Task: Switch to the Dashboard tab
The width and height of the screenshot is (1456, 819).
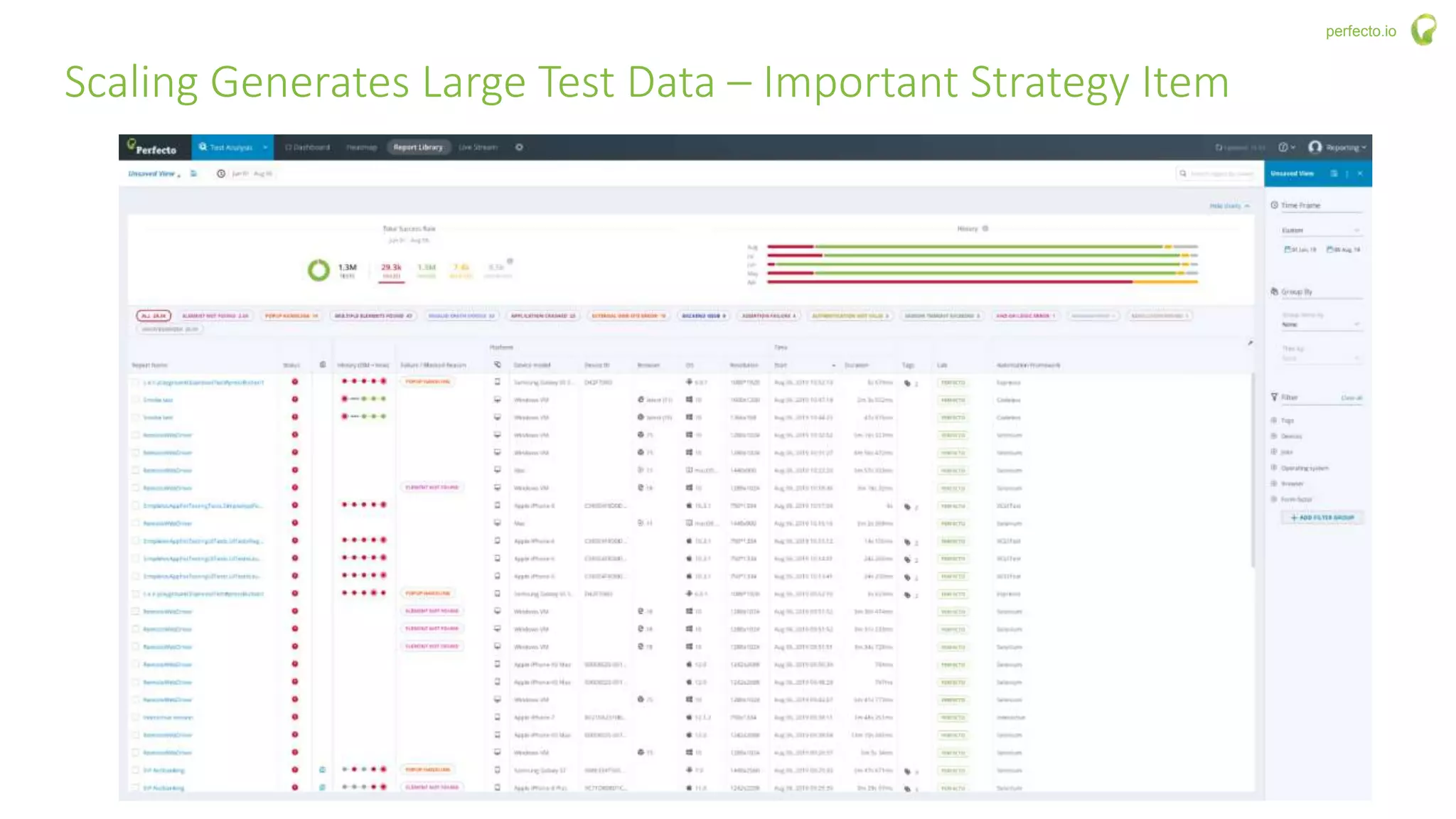Action: pyautogui.click(x=307, y=147)
